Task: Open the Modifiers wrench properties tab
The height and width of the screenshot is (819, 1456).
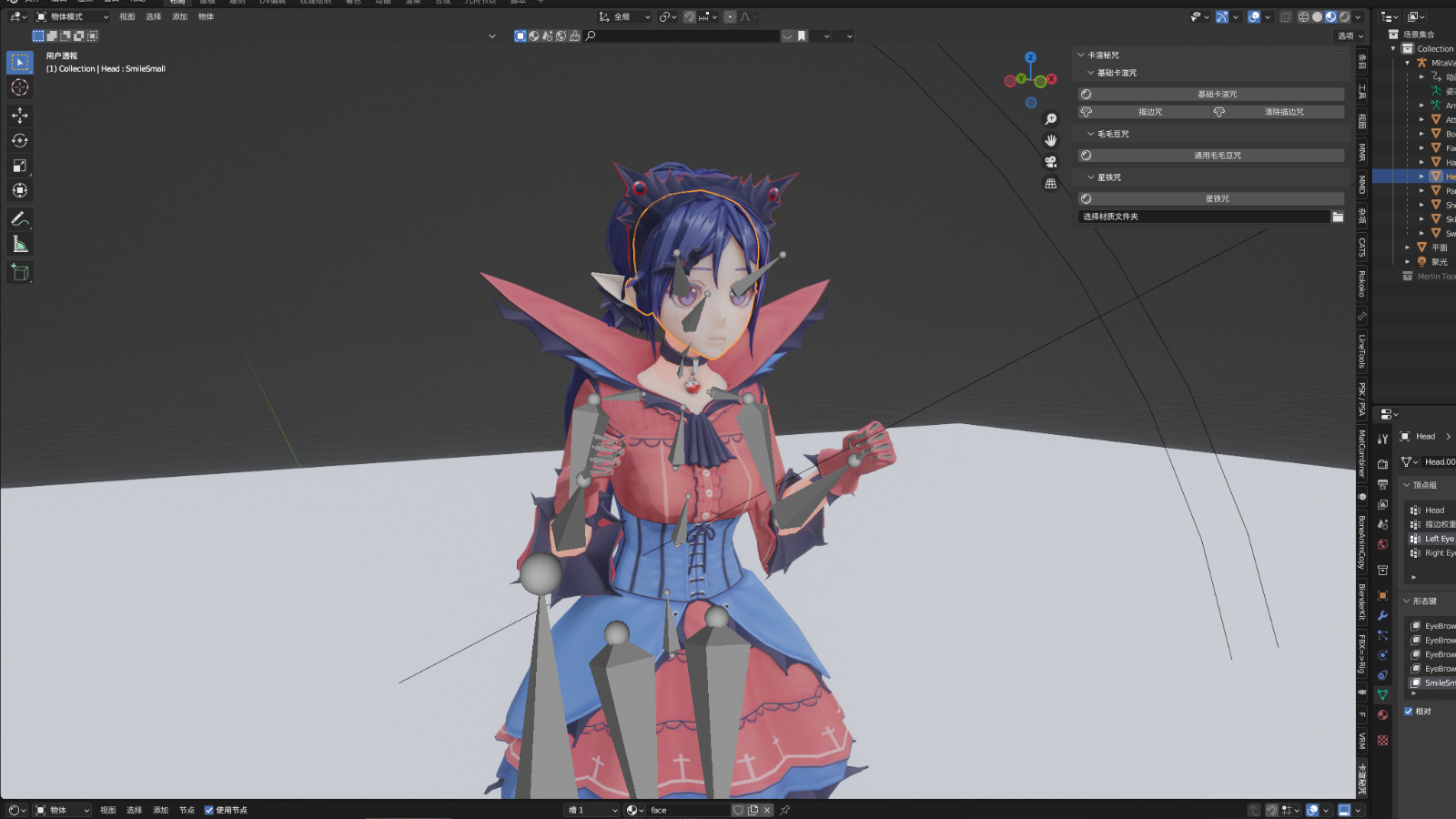Action: (x=1382, y=615)
